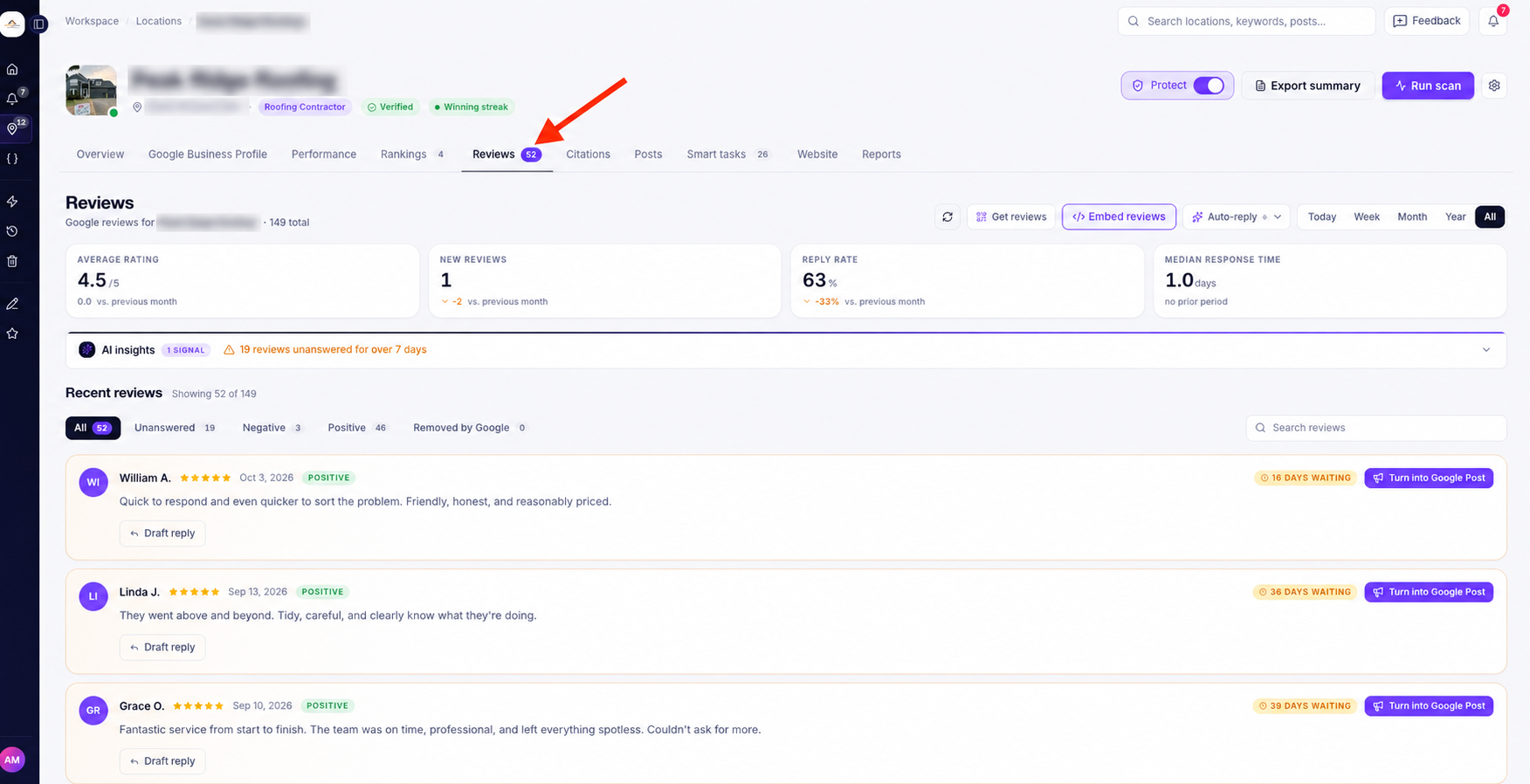This screenshot has height=784, width=1530.
Task: Switch to the Overview tab
Action: point(100,155)
